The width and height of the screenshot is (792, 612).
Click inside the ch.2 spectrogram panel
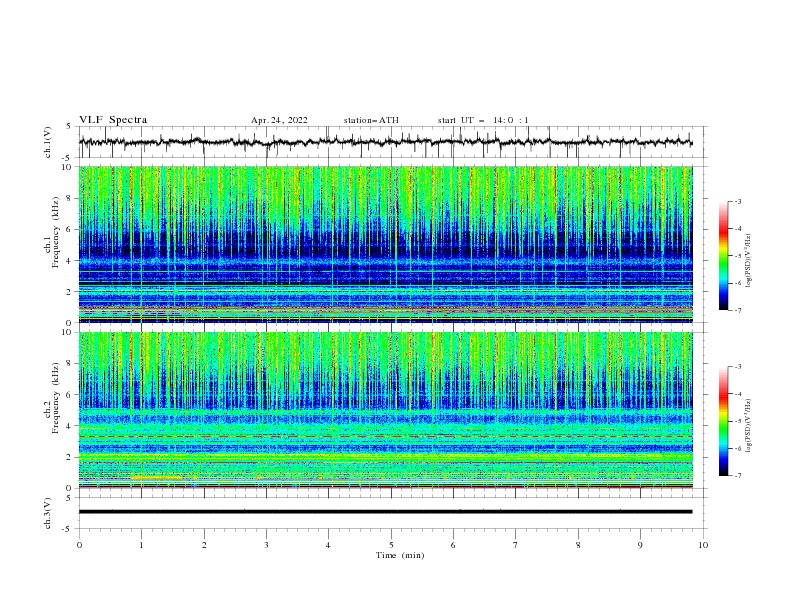click(386, 410)
